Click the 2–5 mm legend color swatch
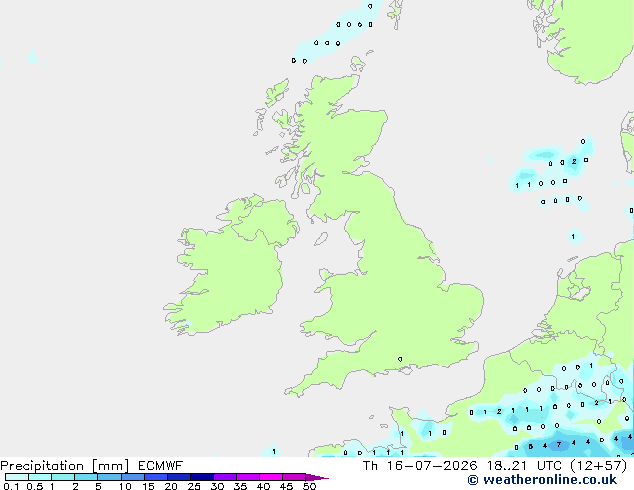The image size is (634, 490). 86,477
